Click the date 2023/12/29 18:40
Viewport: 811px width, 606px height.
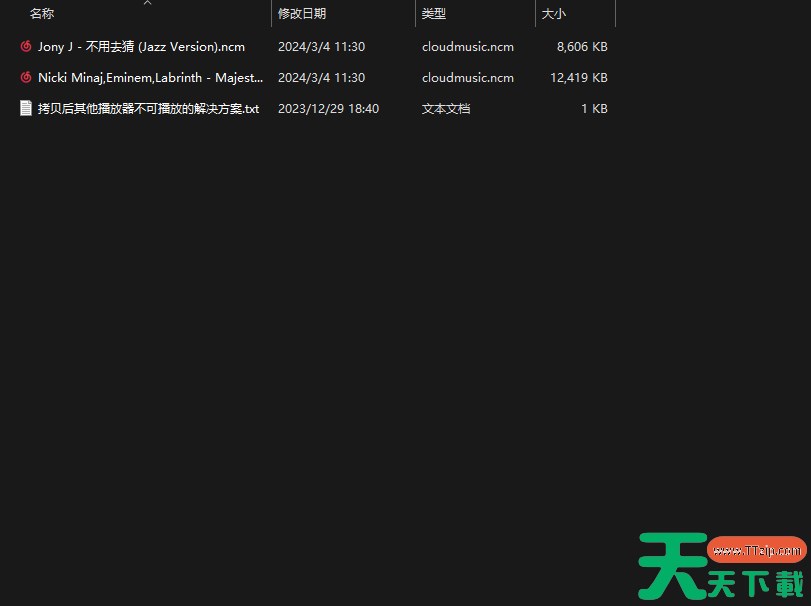[x=328, y=109]
